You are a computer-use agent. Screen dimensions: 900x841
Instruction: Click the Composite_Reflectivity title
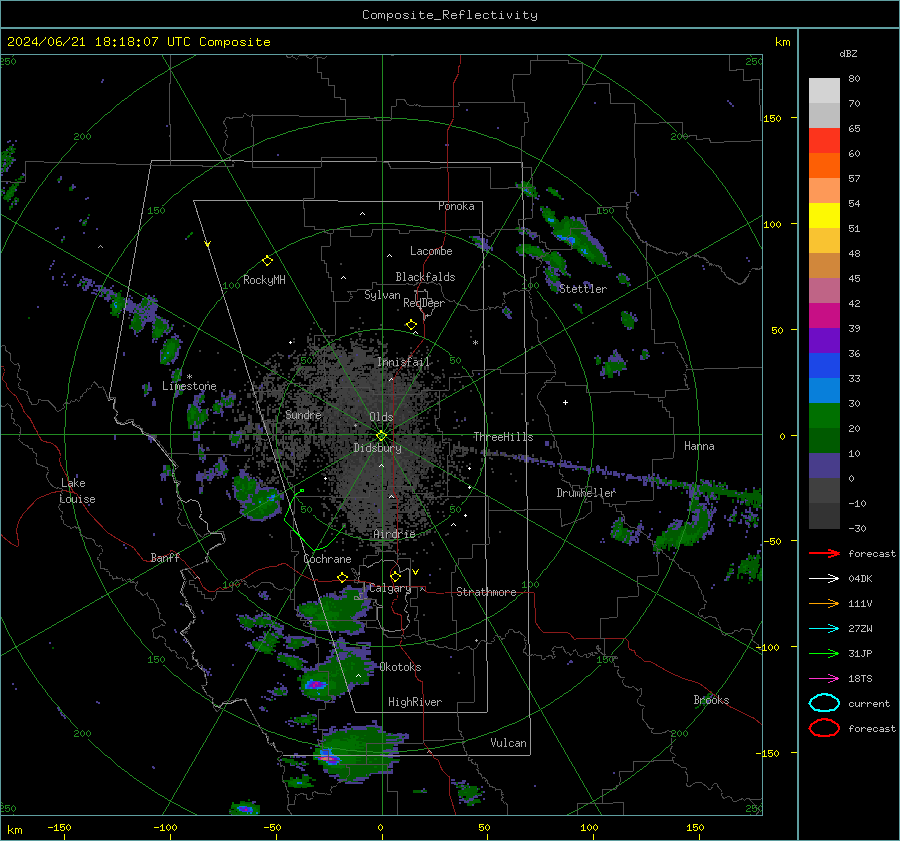[449, 15]
